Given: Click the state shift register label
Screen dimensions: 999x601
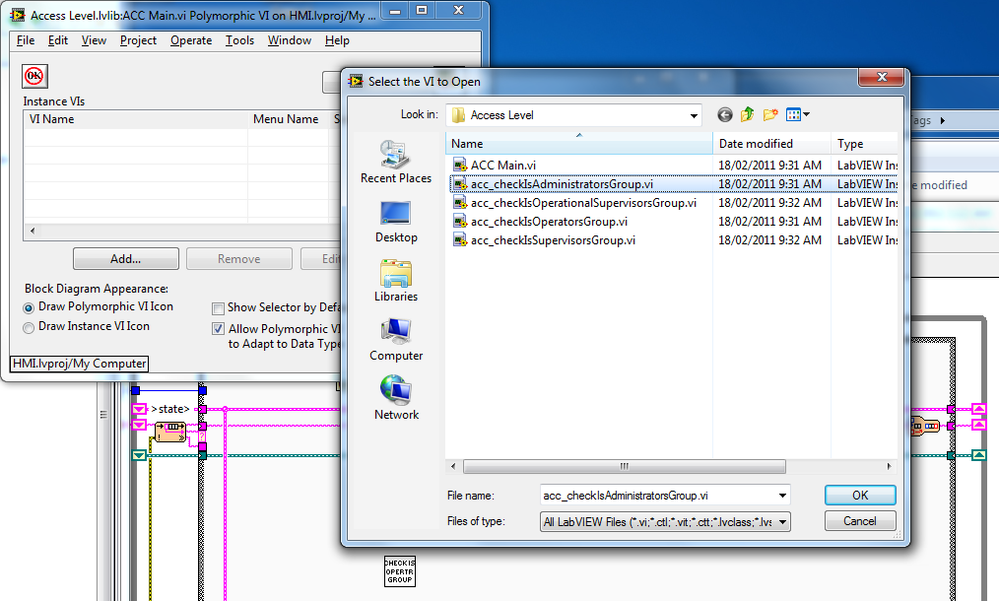Looking at the screenshot, I should click(x=170, y=409).
